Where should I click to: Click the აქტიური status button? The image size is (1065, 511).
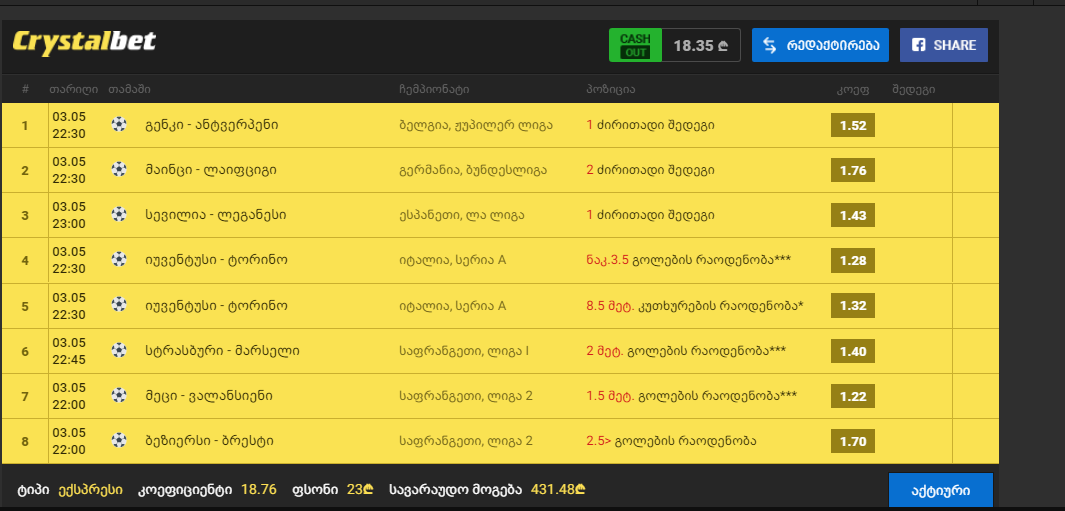pyautogui.click(x=941, y=491)
